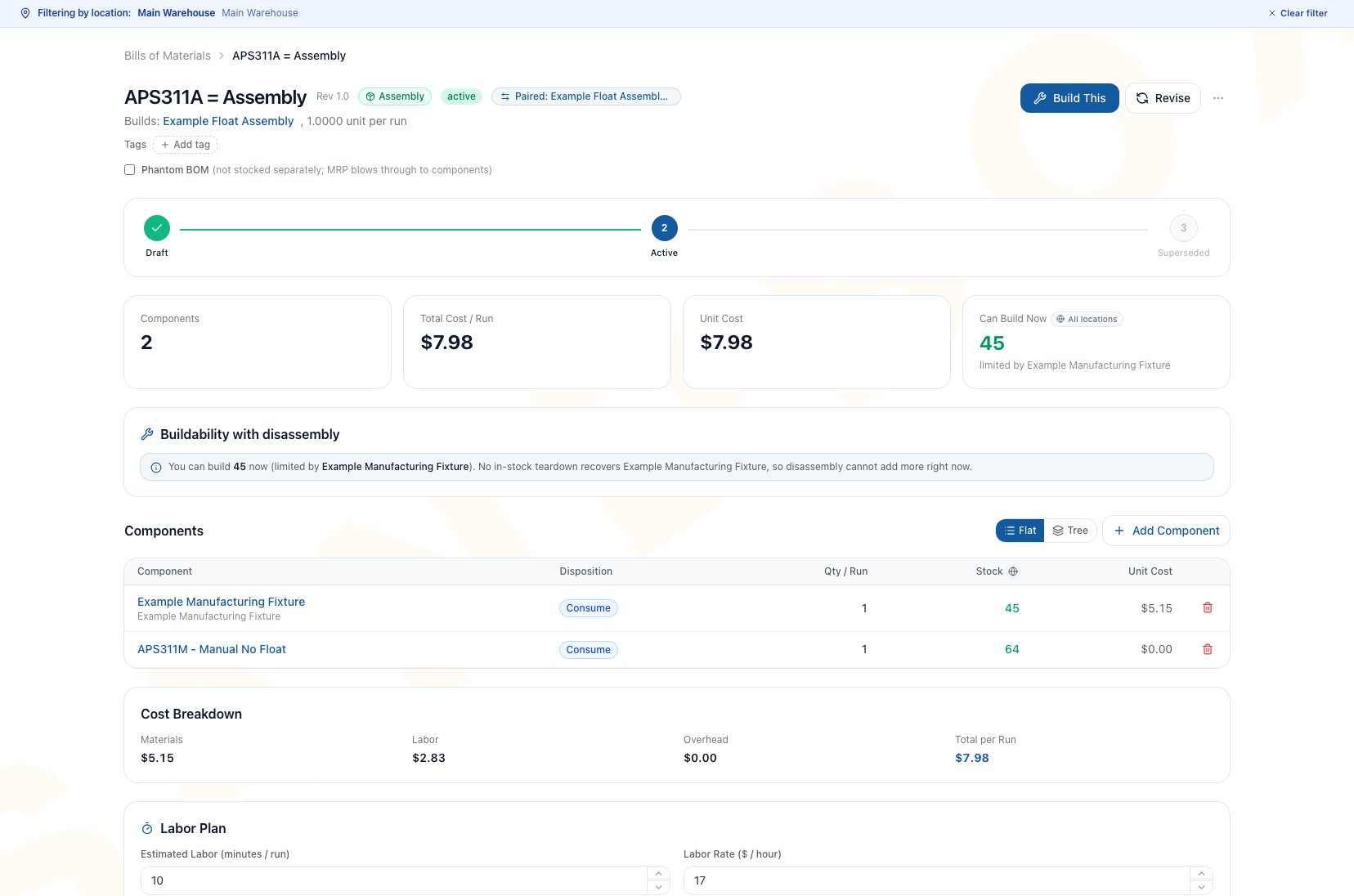Delete the APS311M Manual No Float row
1354x896 pixels.
point(1208,649)
